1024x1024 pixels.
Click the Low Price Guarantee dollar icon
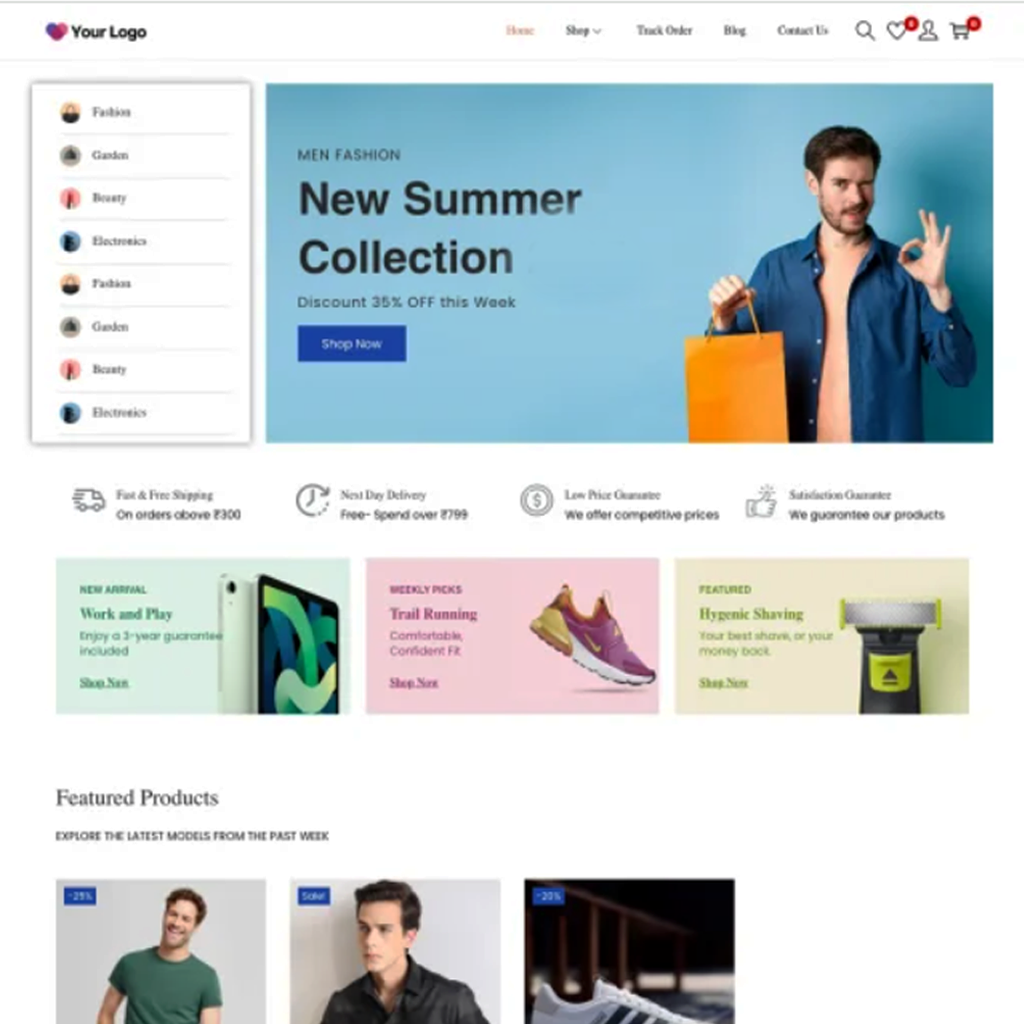(x=536, y=501)
